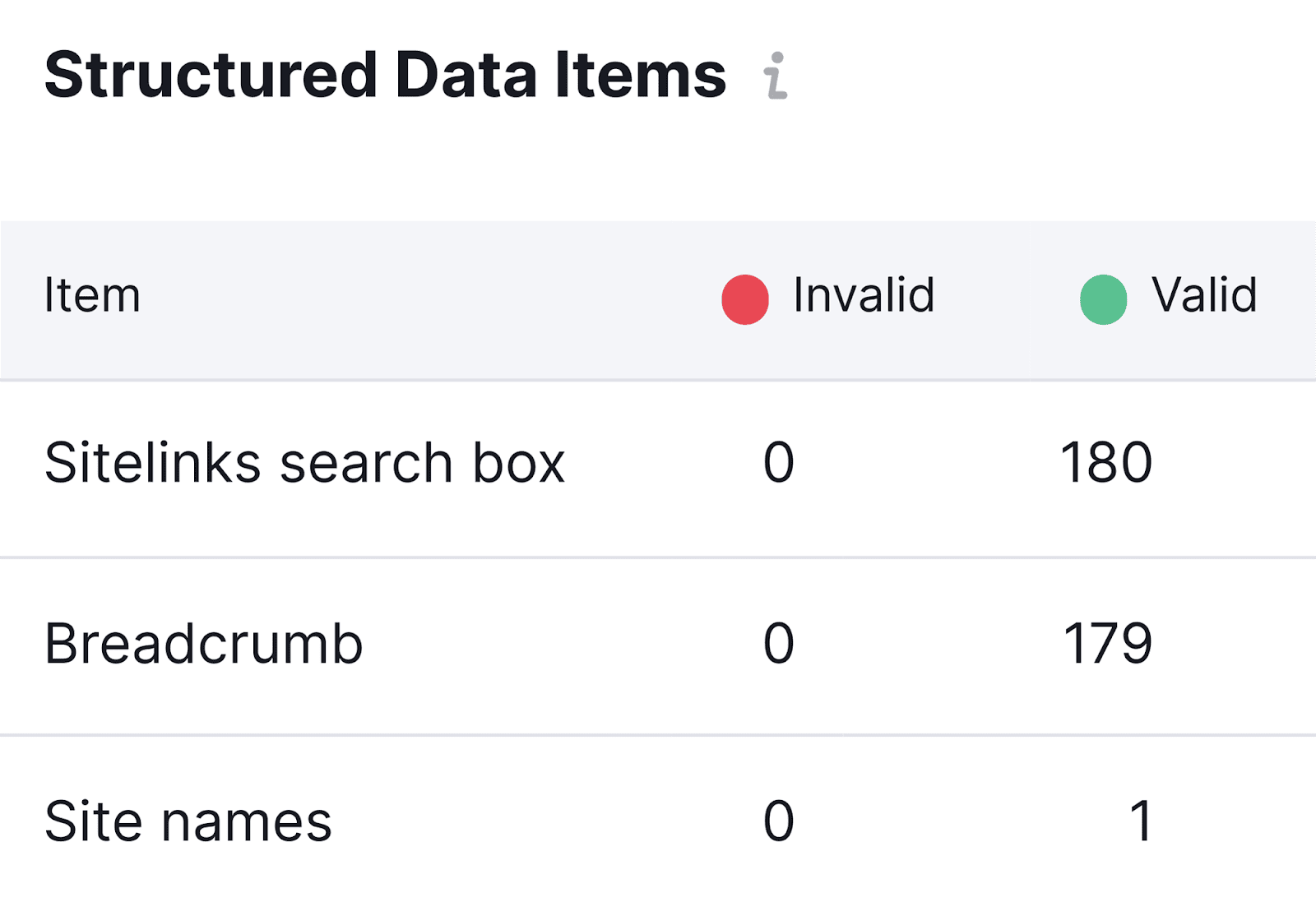The image size is (1316, 902).
Task: Select the Breadcrumb item name
Action: (x=203, y=644)
